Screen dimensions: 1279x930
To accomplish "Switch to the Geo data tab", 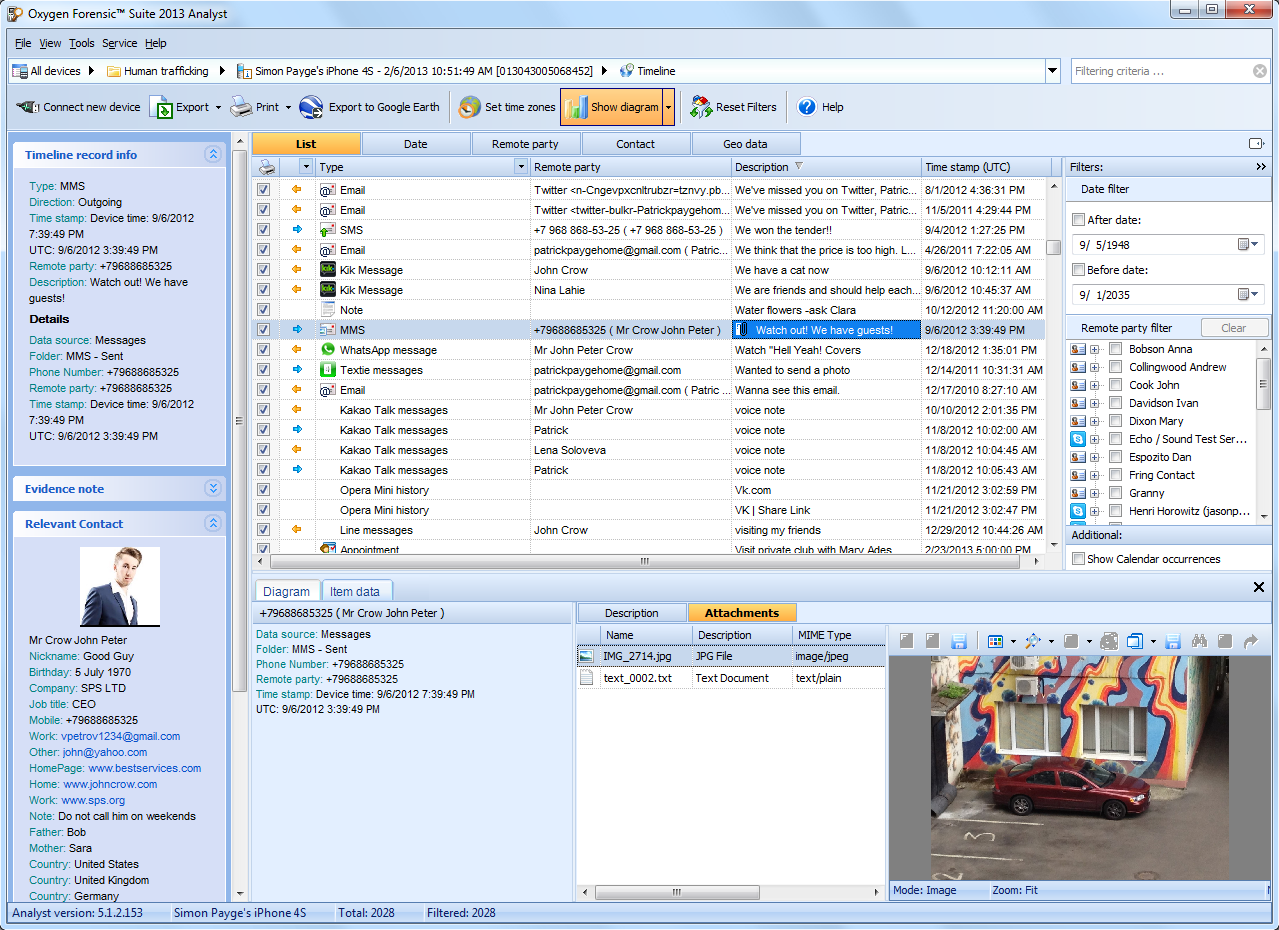I will 745,144.
